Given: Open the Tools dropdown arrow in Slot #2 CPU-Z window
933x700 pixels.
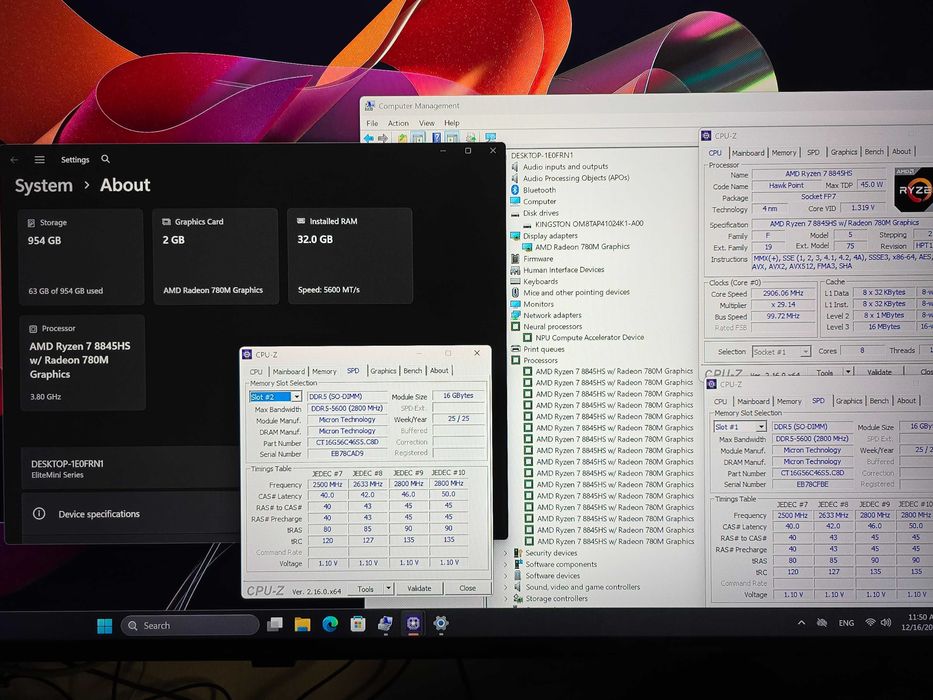Looking at the screenshot, I should coord(389,588).
